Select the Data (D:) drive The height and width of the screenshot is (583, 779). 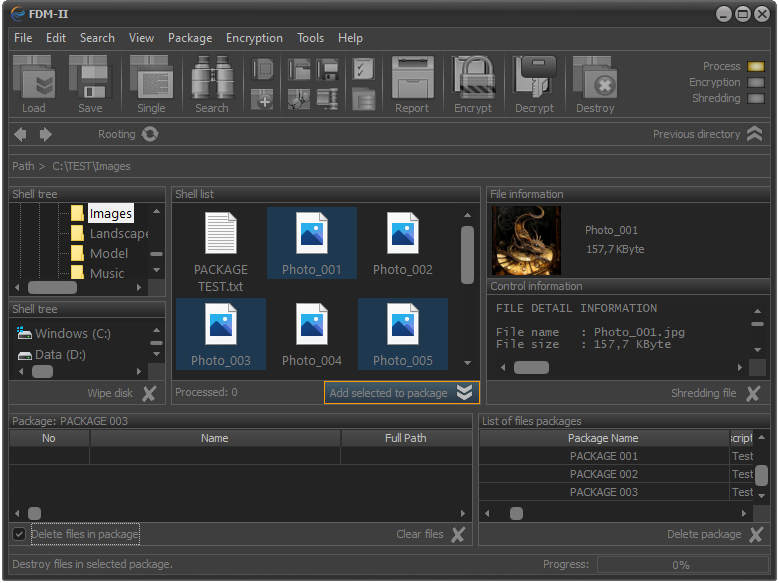tap(52, 355)
